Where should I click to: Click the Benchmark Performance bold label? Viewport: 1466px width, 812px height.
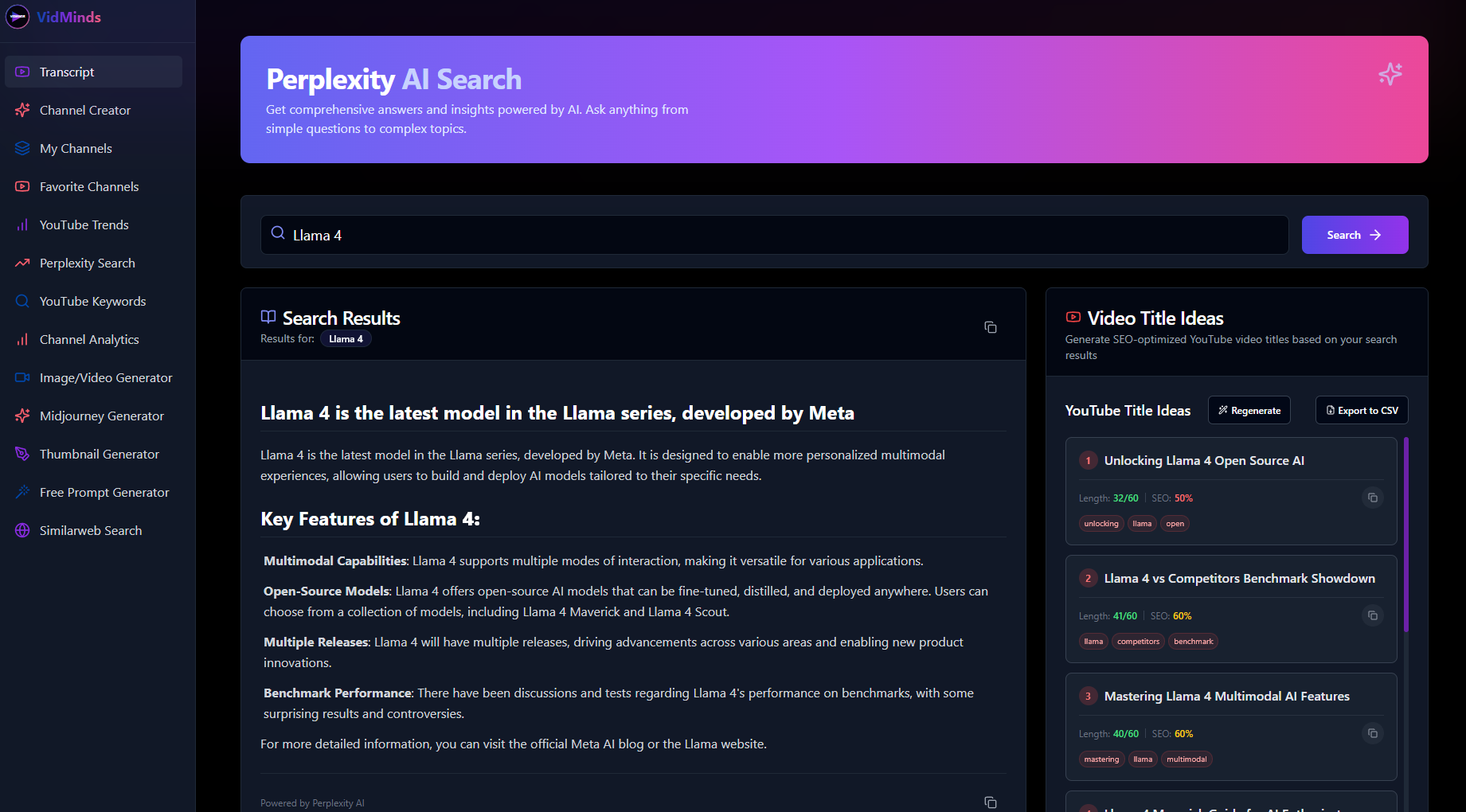coord(338,693)
